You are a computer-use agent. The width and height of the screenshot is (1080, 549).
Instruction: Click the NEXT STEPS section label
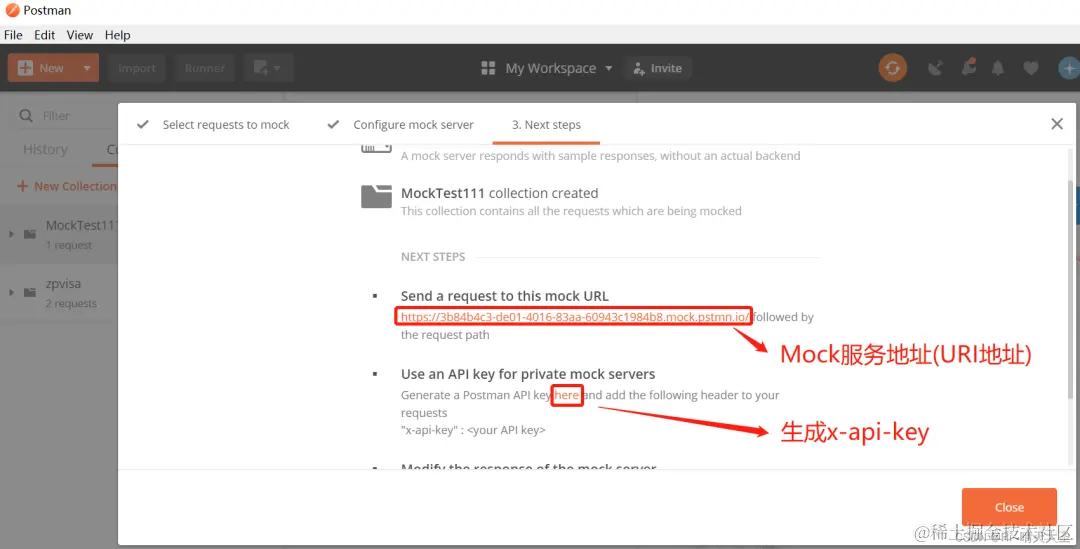click(433, 257)
